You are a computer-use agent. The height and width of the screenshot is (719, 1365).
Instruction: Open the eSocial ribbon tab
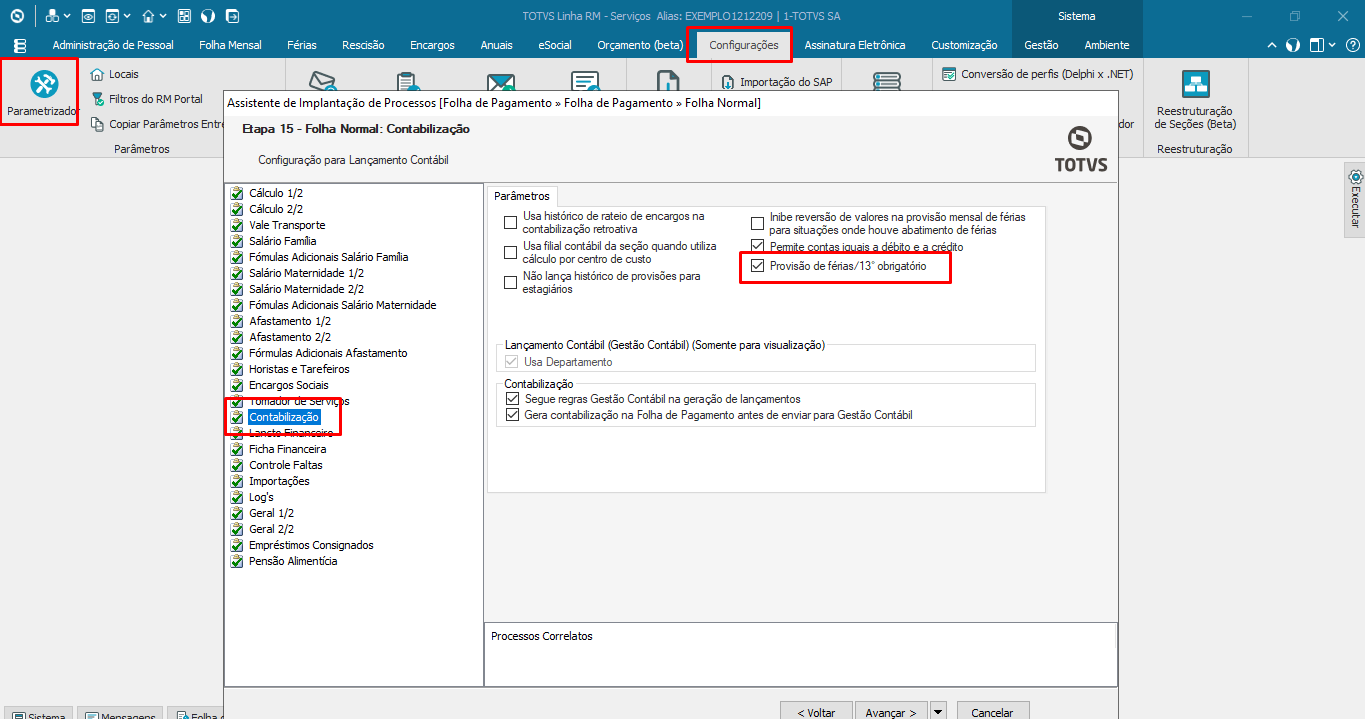(x=555, y=45)
